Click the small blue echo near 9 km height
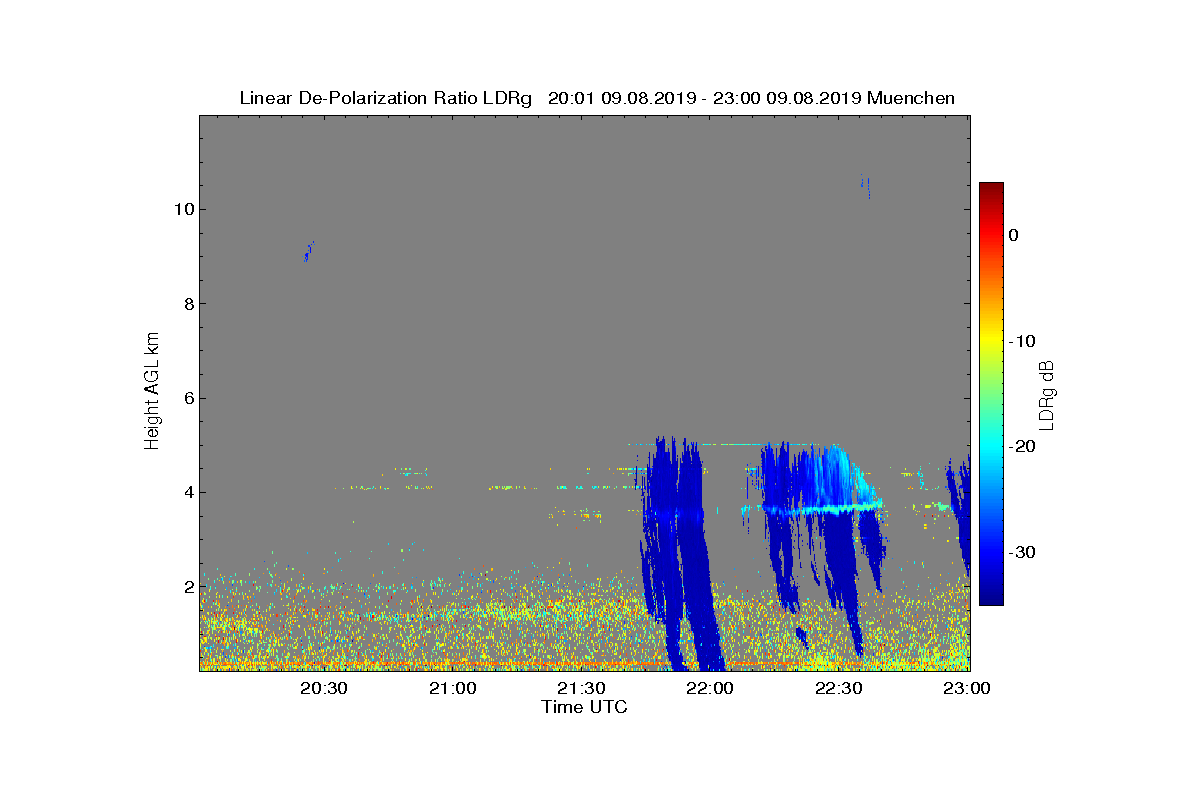 (x=309, y=251)
